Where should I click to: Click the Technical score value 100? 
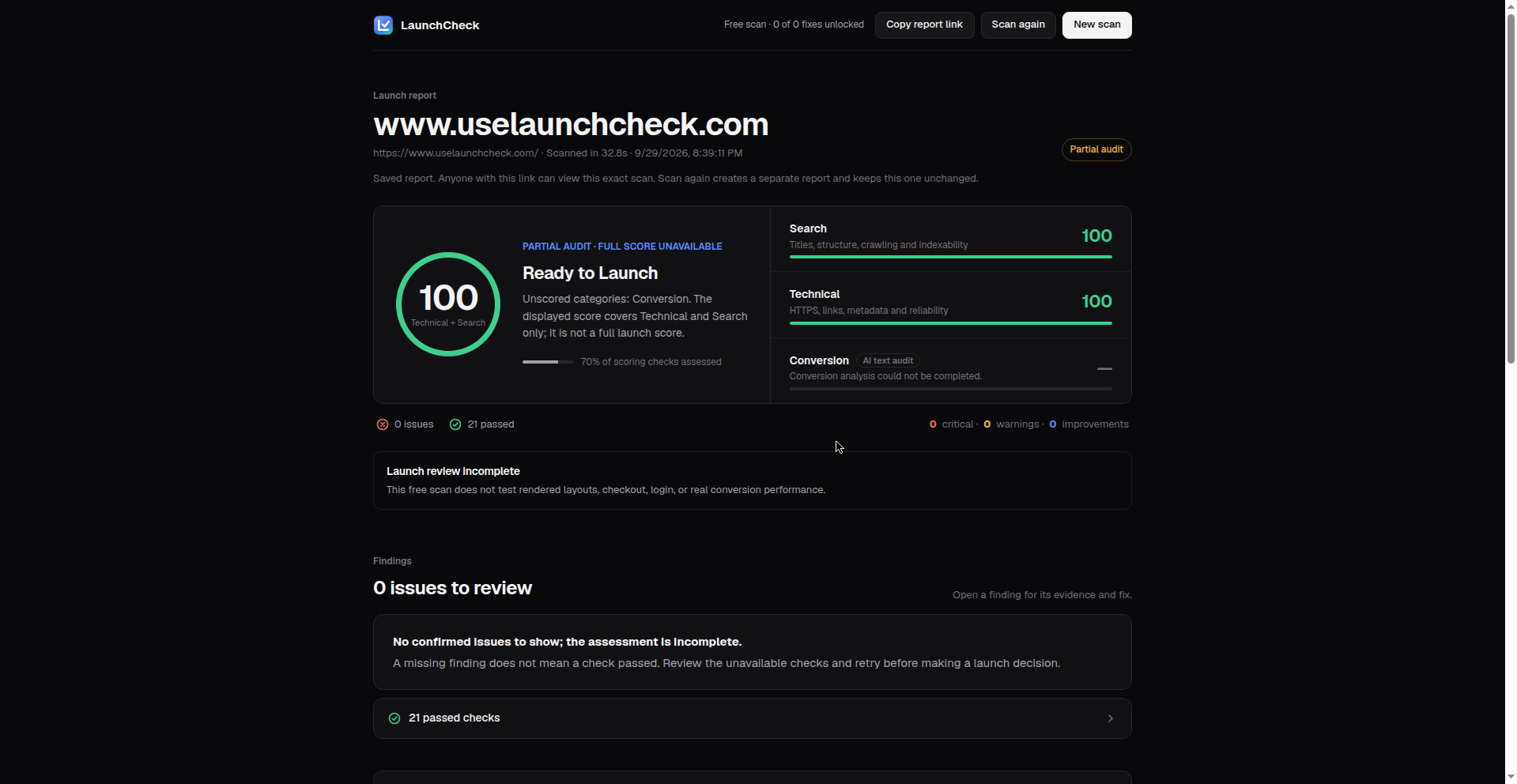[x=1096, y=301]
